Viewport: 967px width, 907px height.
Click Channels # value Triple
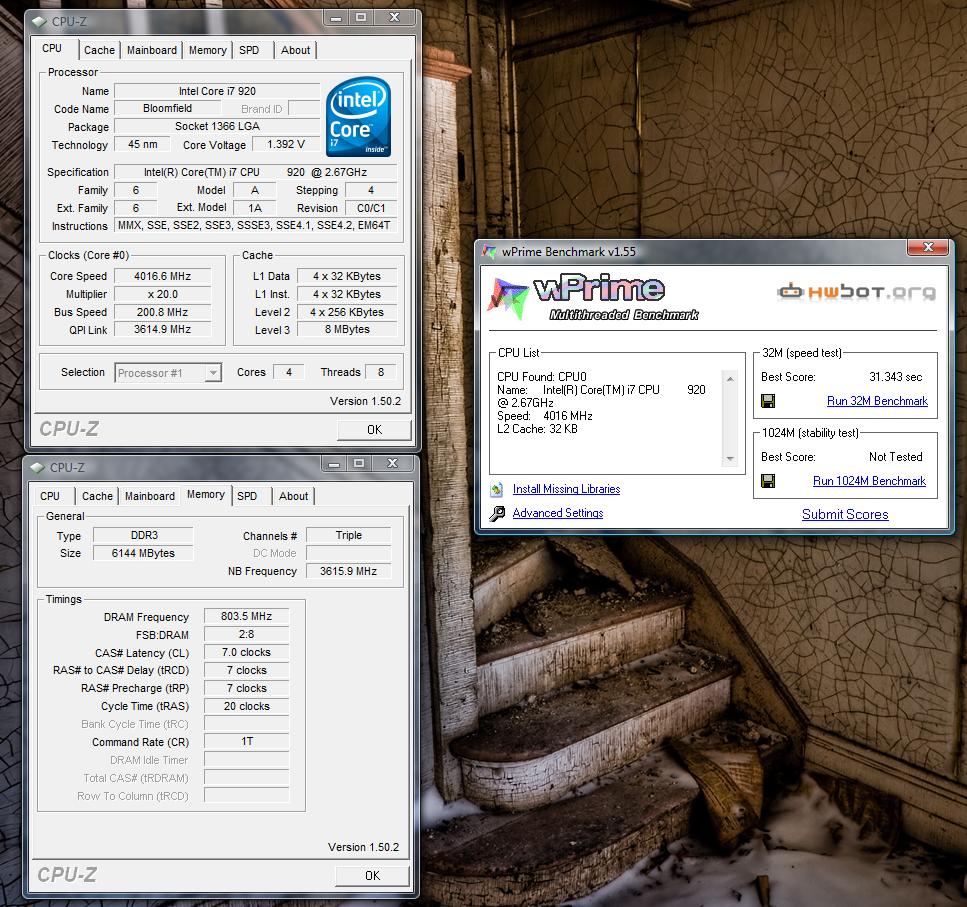[x=348, y=535]
